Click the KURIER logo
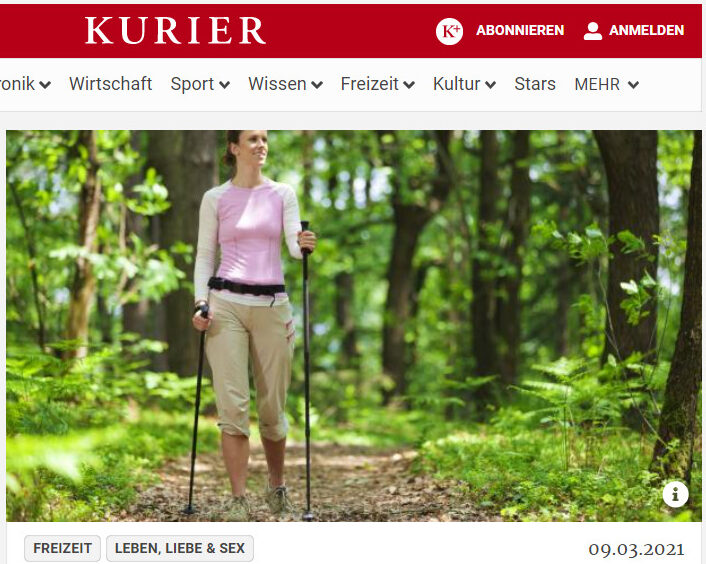 pyautogui.click(x=175, y=31)
